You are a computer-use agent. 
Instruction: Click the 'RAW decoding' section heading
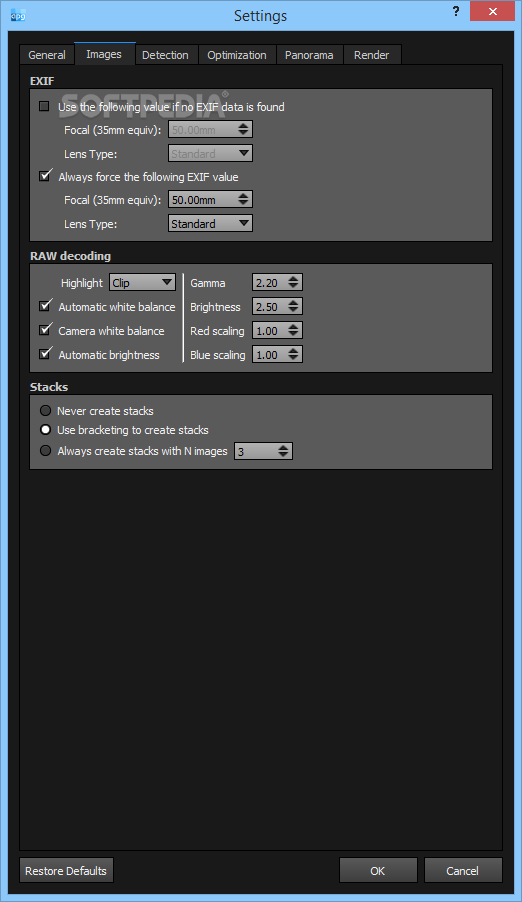tap(70, 256)
